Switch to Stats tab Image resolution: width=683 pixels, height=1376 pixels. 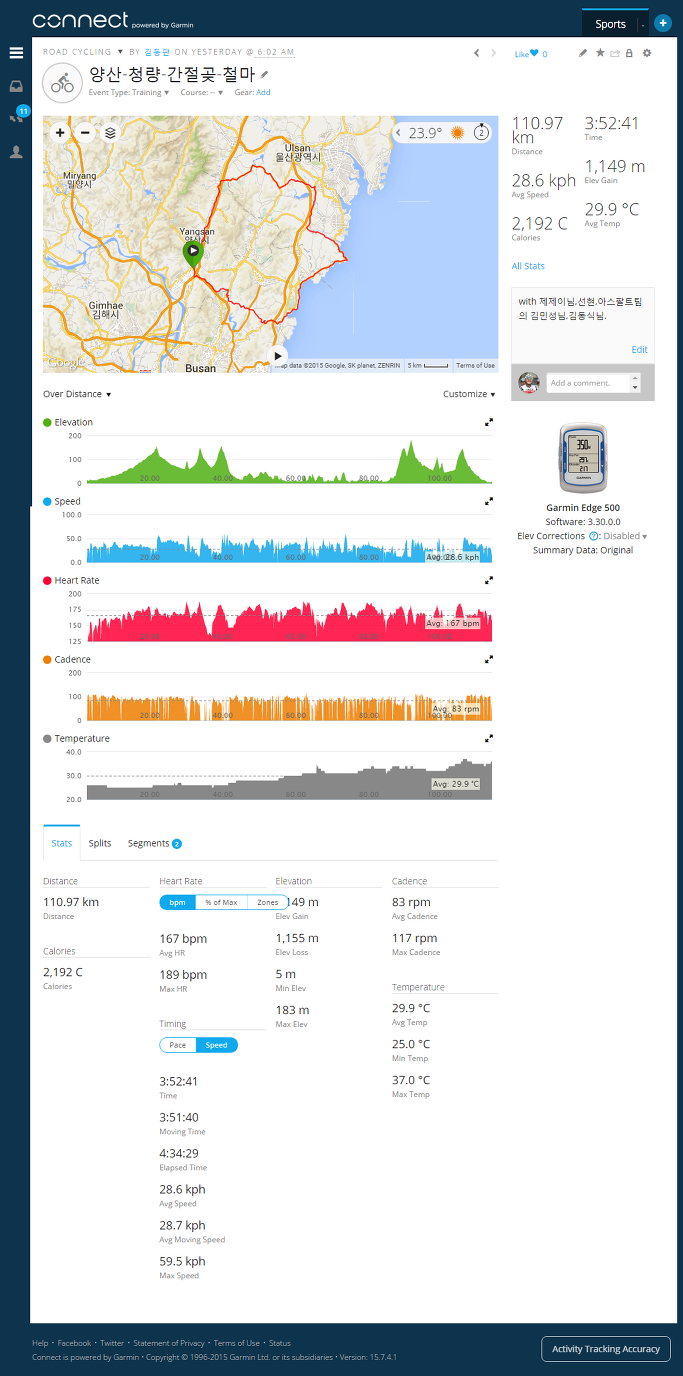(x=62, y=843)
